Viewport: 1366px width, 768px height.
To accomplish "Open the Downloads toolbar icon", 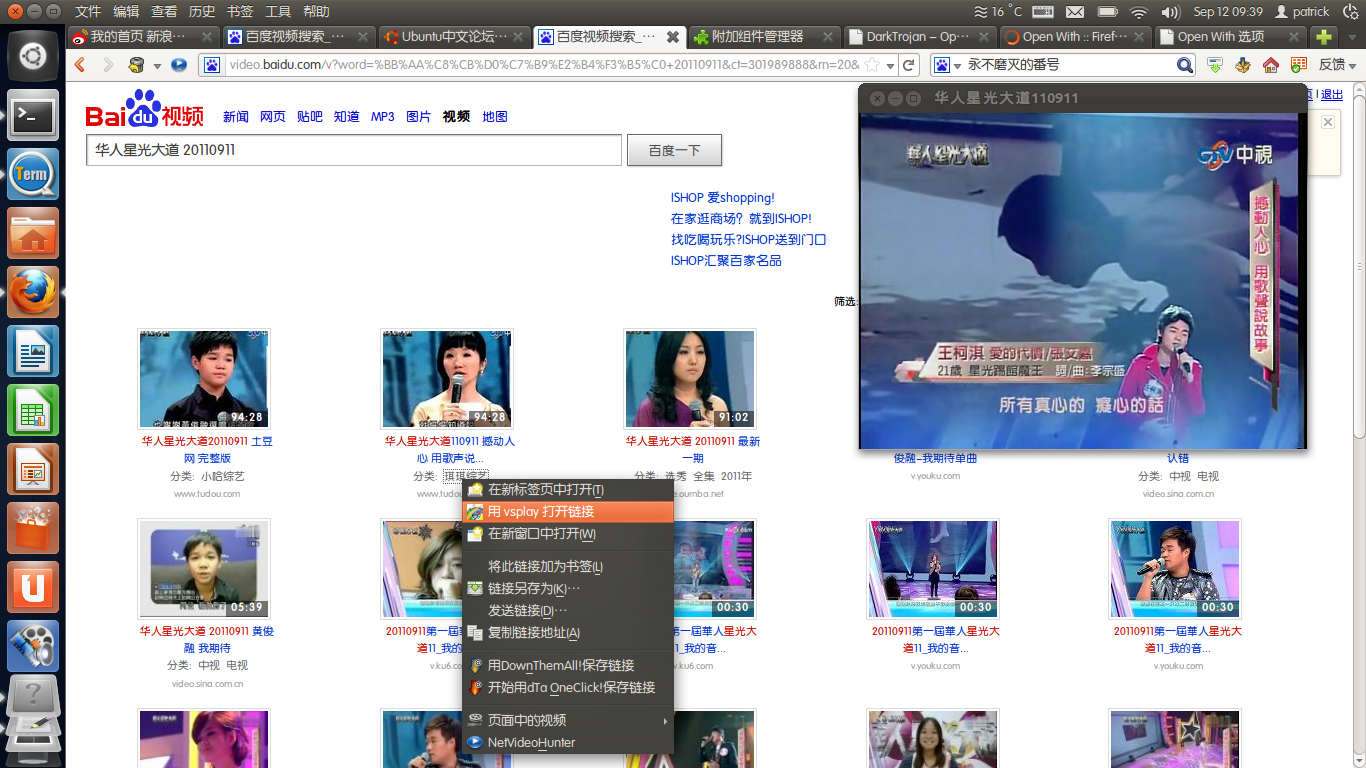I will [x=1215, y=65].
